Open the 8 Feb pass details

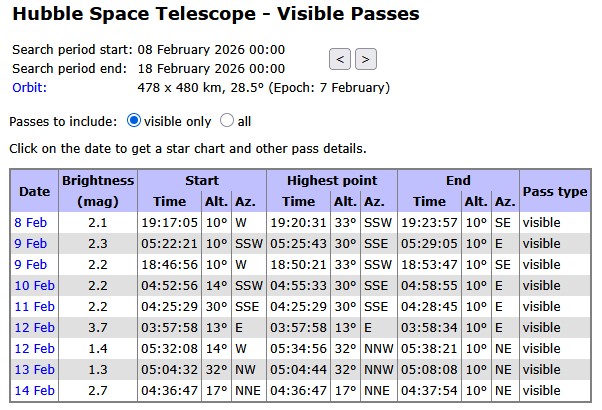click(x=30, y=222)
